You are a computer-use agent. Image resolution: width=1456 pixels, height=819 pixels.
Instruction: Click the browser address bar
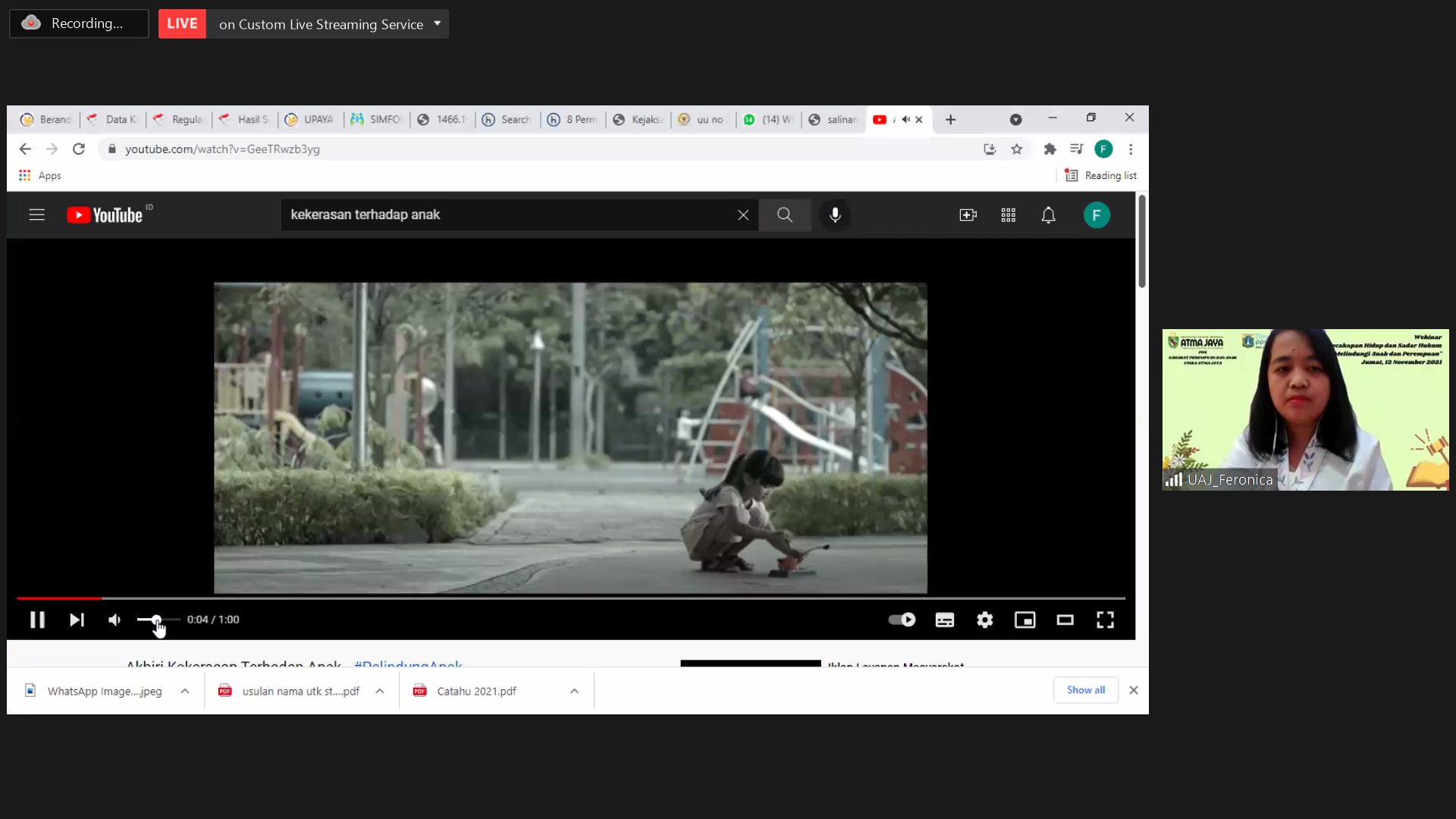(x=538, y=149)
